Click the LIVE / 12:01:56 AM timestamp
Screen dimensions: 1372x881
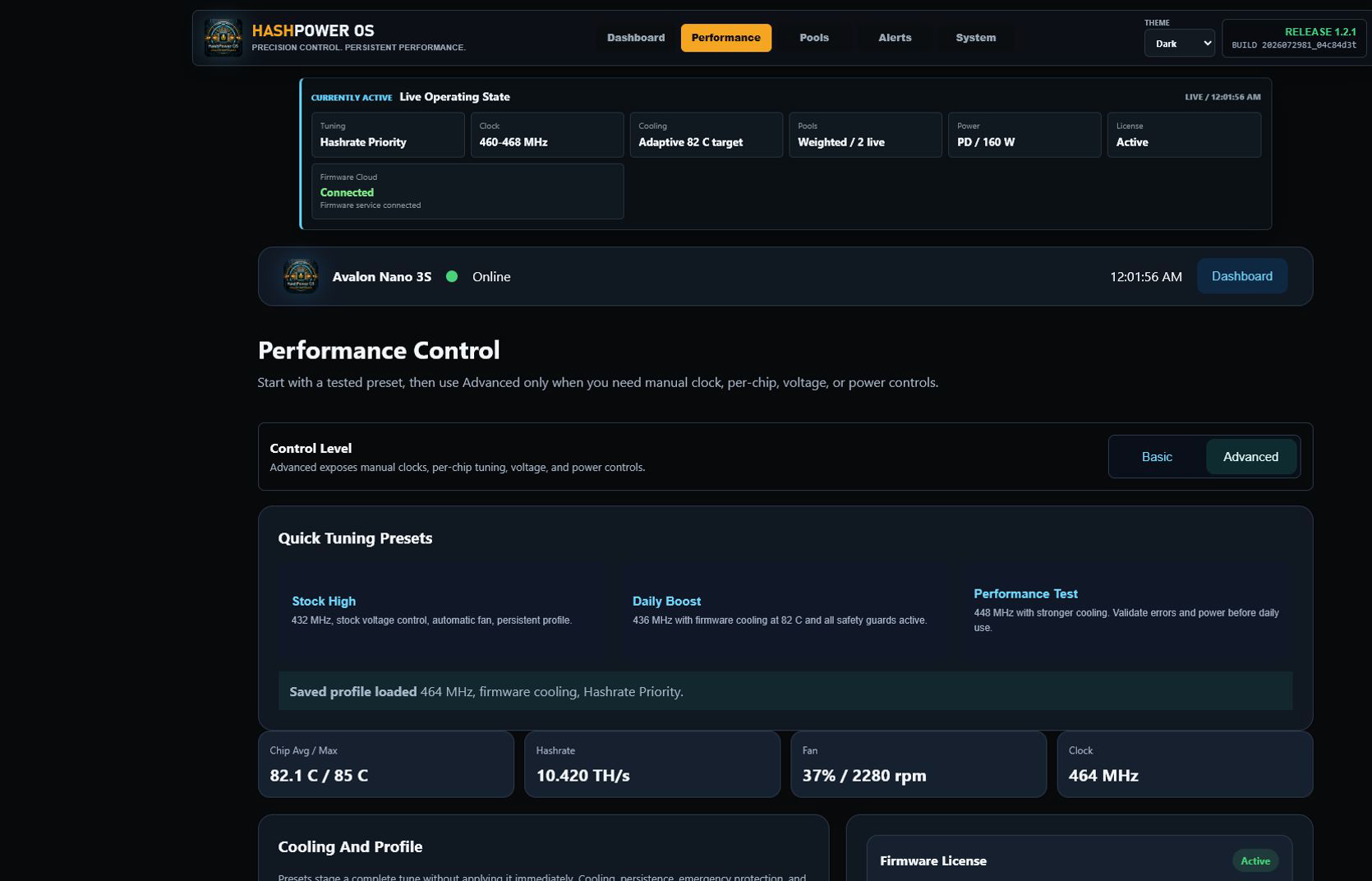1222,97
